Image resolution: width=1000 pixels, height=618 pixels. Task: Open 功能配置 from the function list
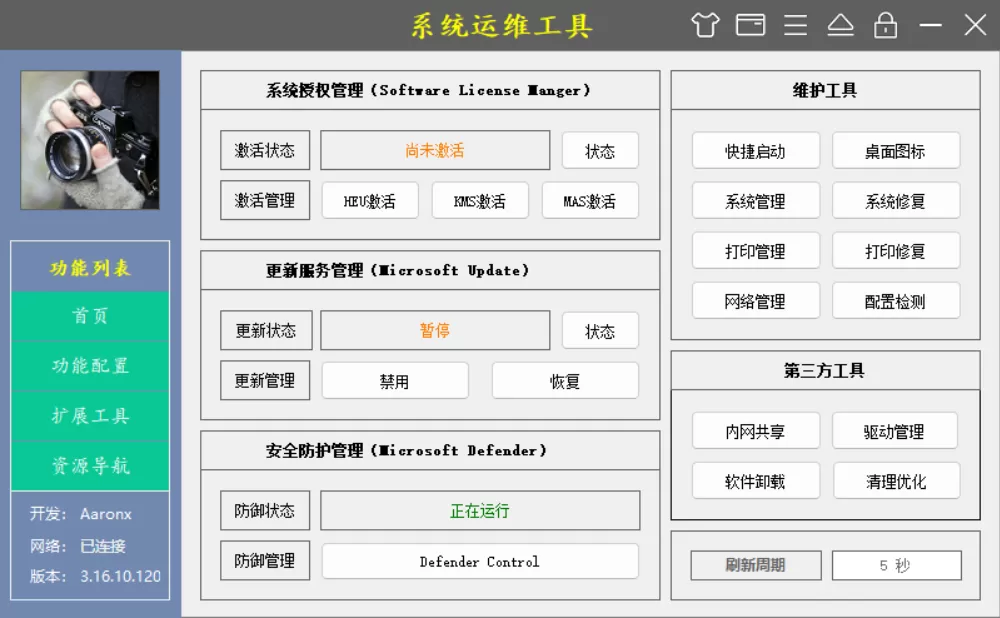click(x=90, y=366)
